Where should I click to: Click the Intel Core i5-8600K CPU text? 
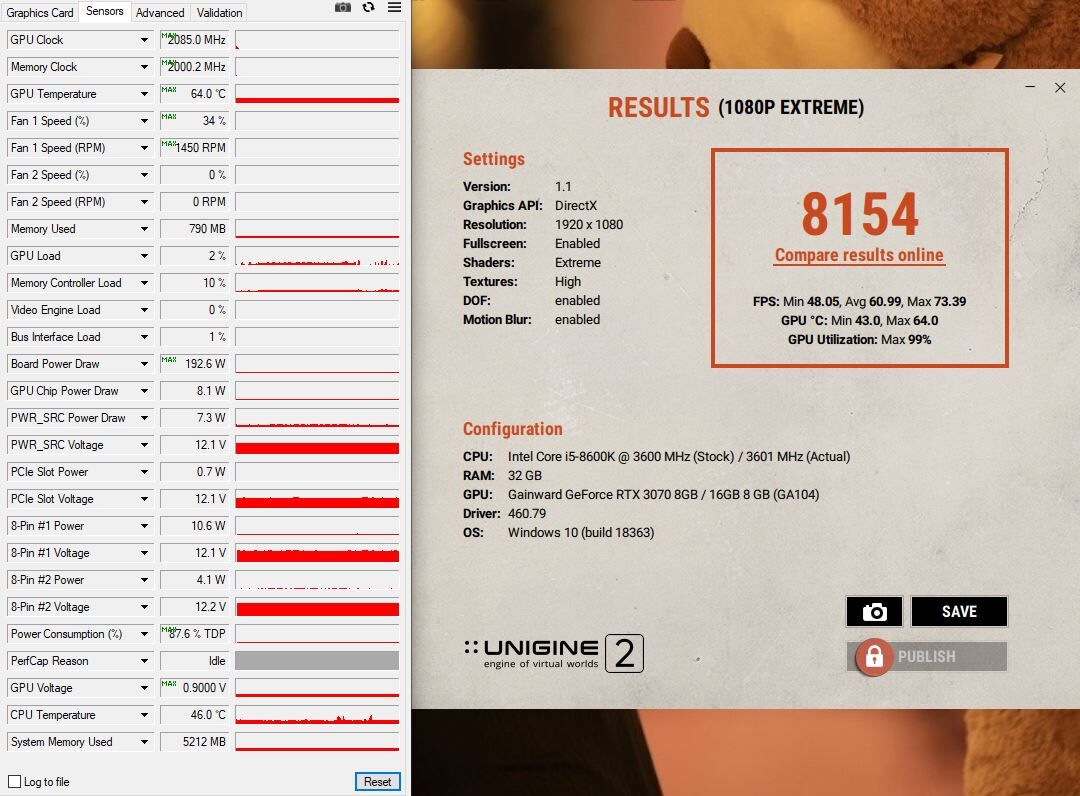(678, 457)
